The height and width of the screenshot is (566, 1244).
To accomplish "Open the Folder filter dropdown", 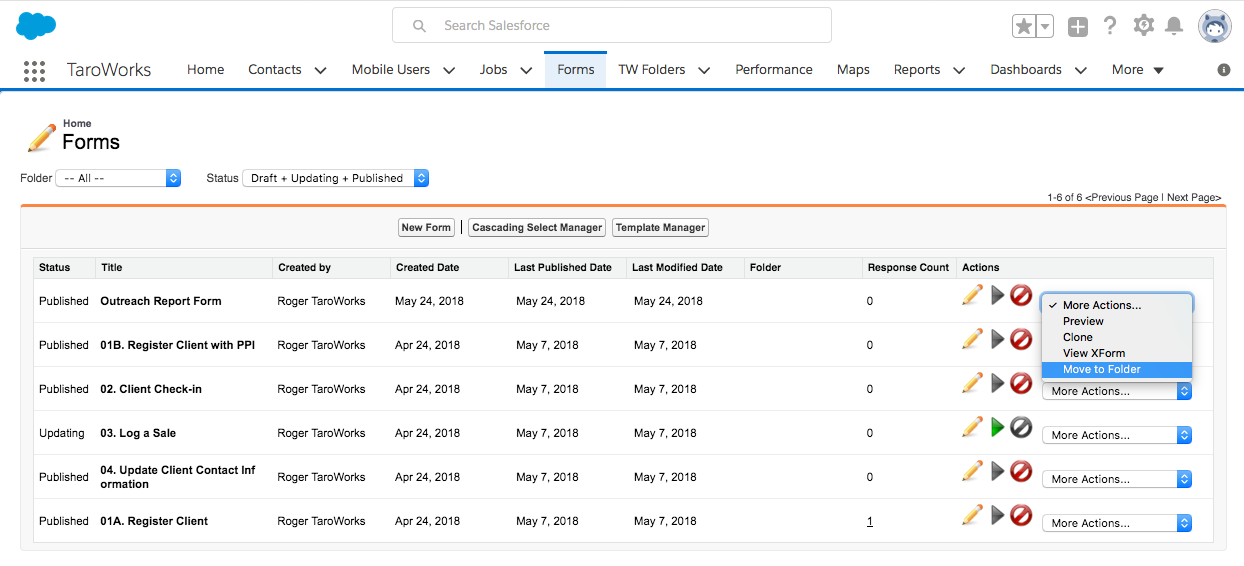I will 118,178.
